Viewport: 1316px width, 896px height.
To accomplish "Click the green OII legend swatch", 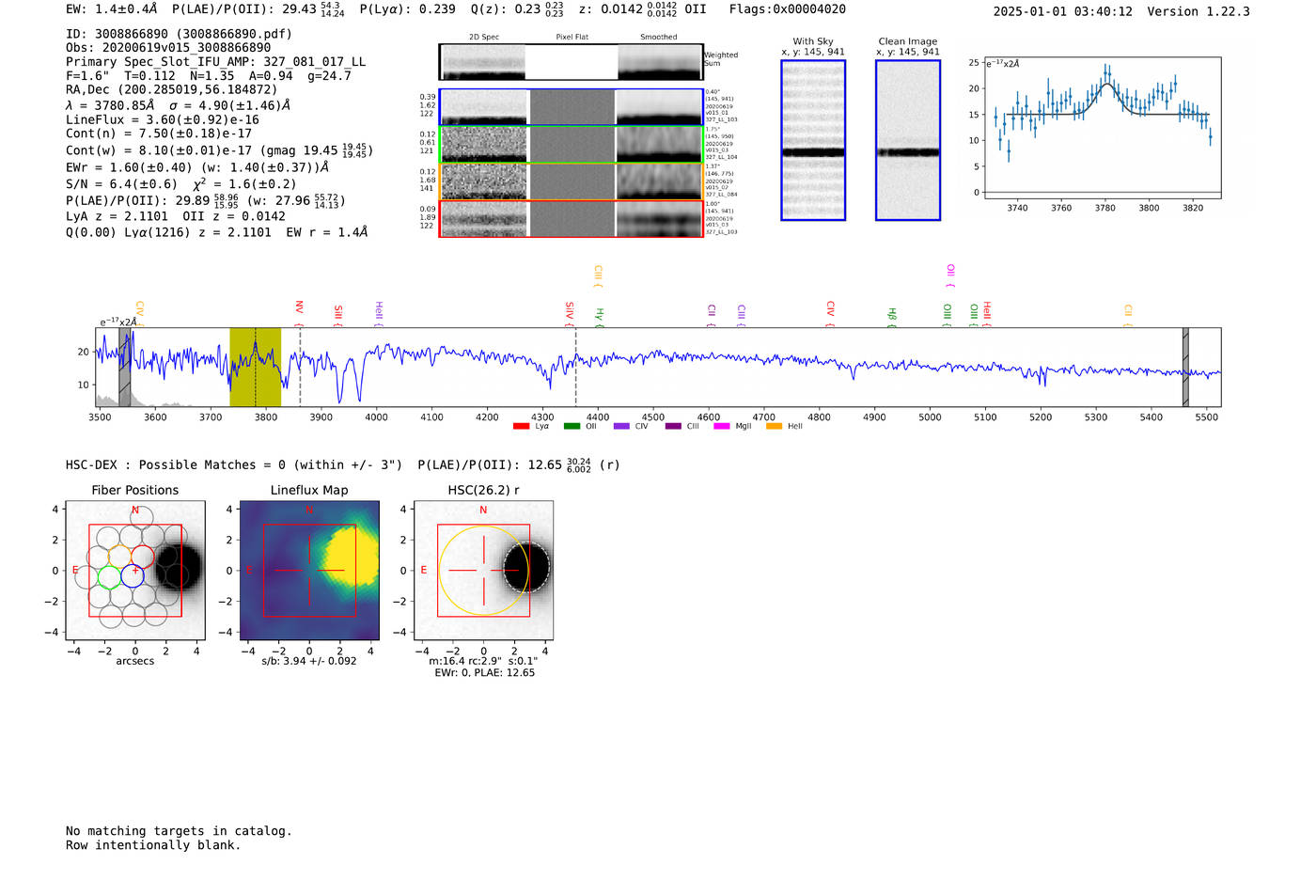I will [x=572, y=427].
